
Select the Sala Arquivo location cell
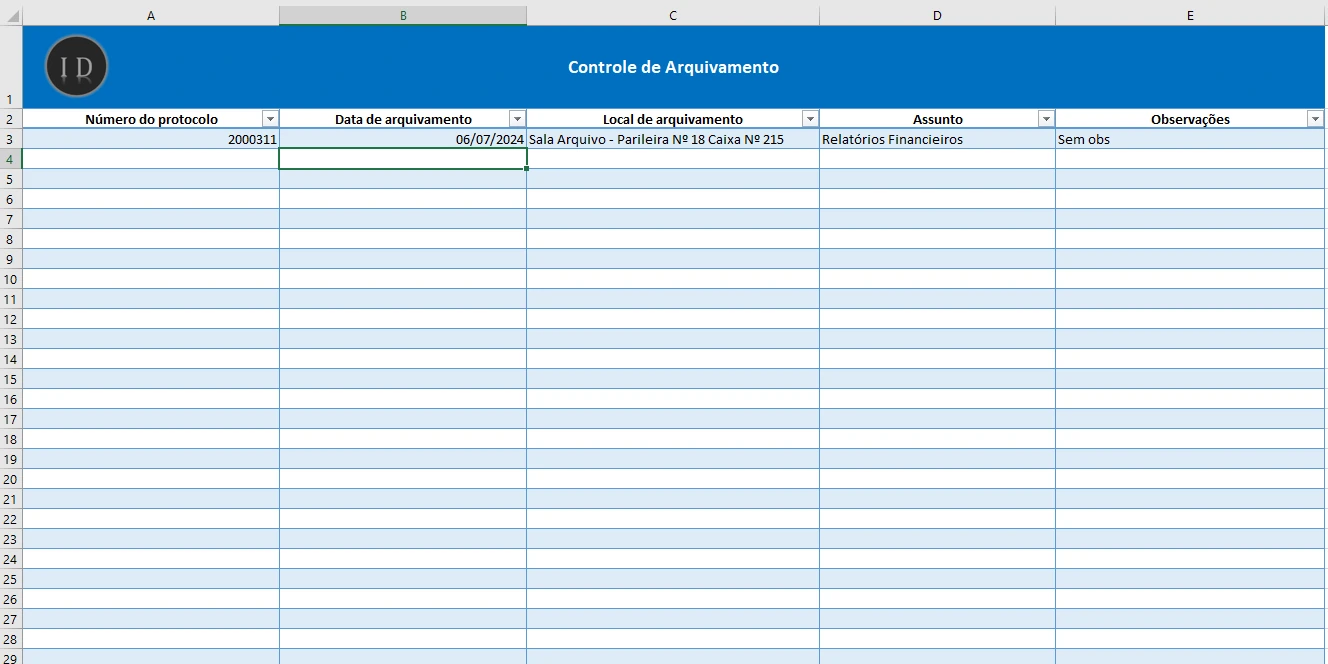pyautogui.click(x=672, y=139)
